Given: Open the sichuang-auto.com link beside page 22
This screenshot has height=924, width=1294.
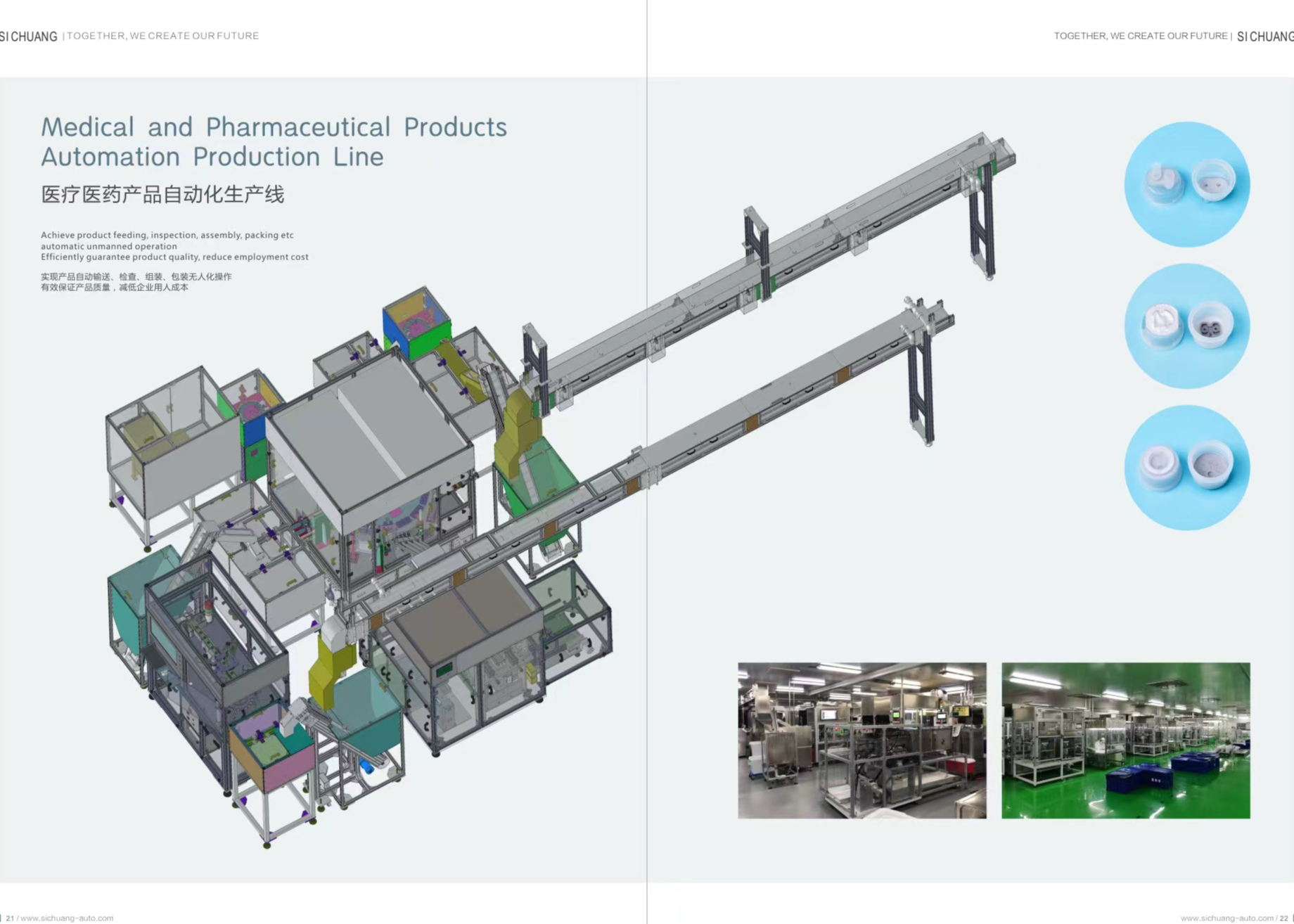Looking at the screenshot, I should (1226, 918).
